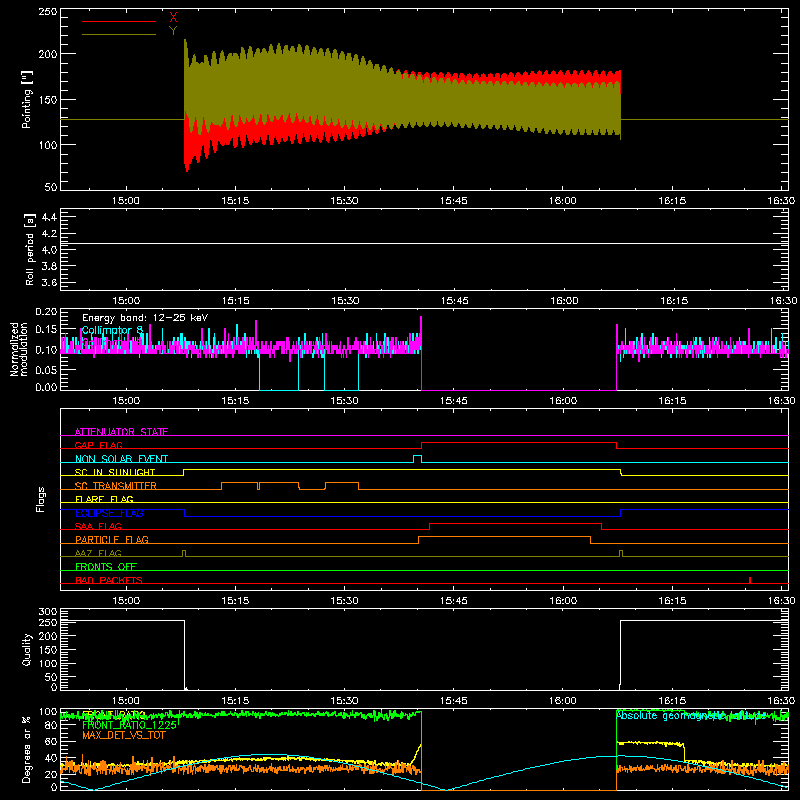
Task: Select the SAA_FLAG label
Action: 98,526
